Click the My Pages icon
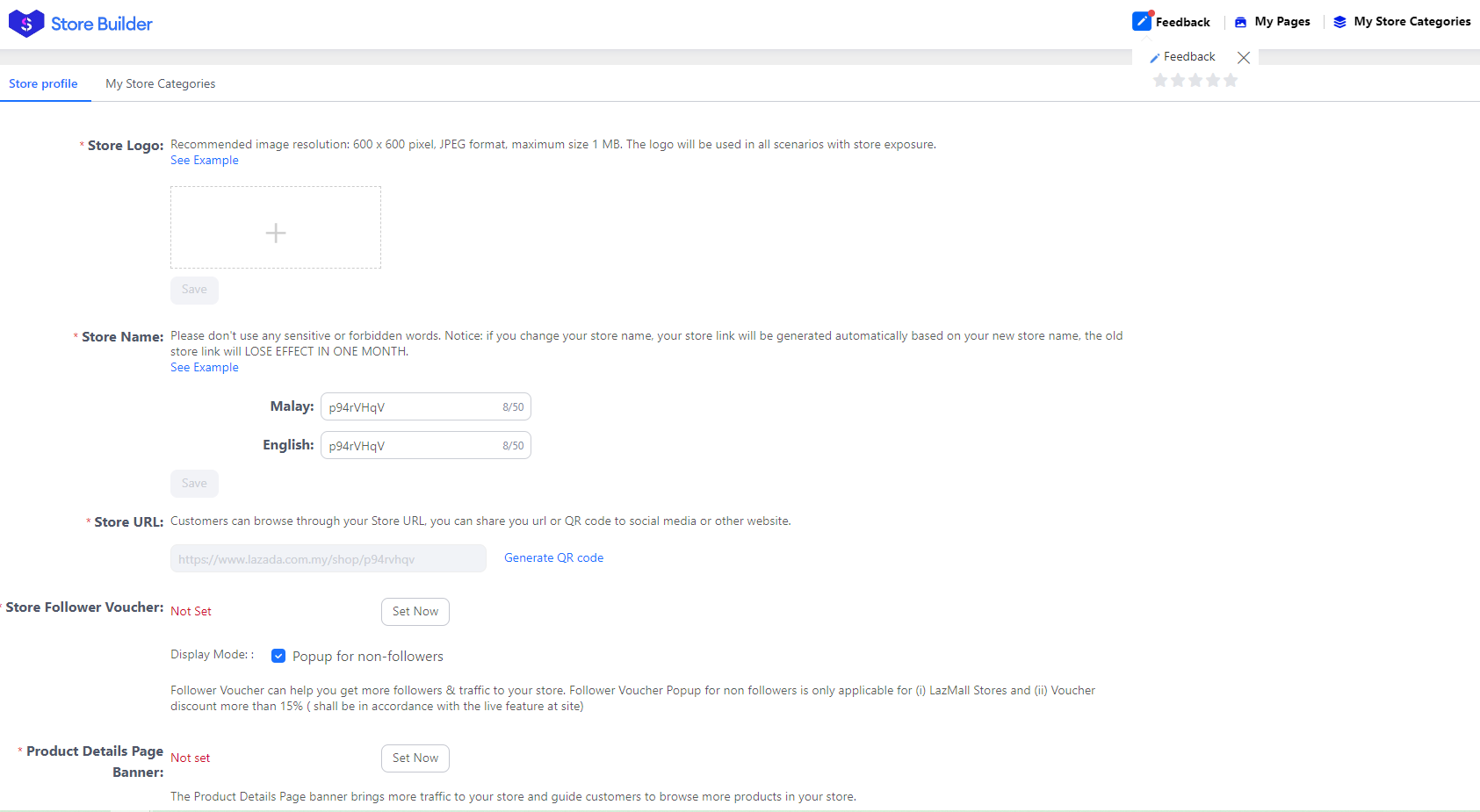The image size is (1480, 812). click(x=1240, y=20)
